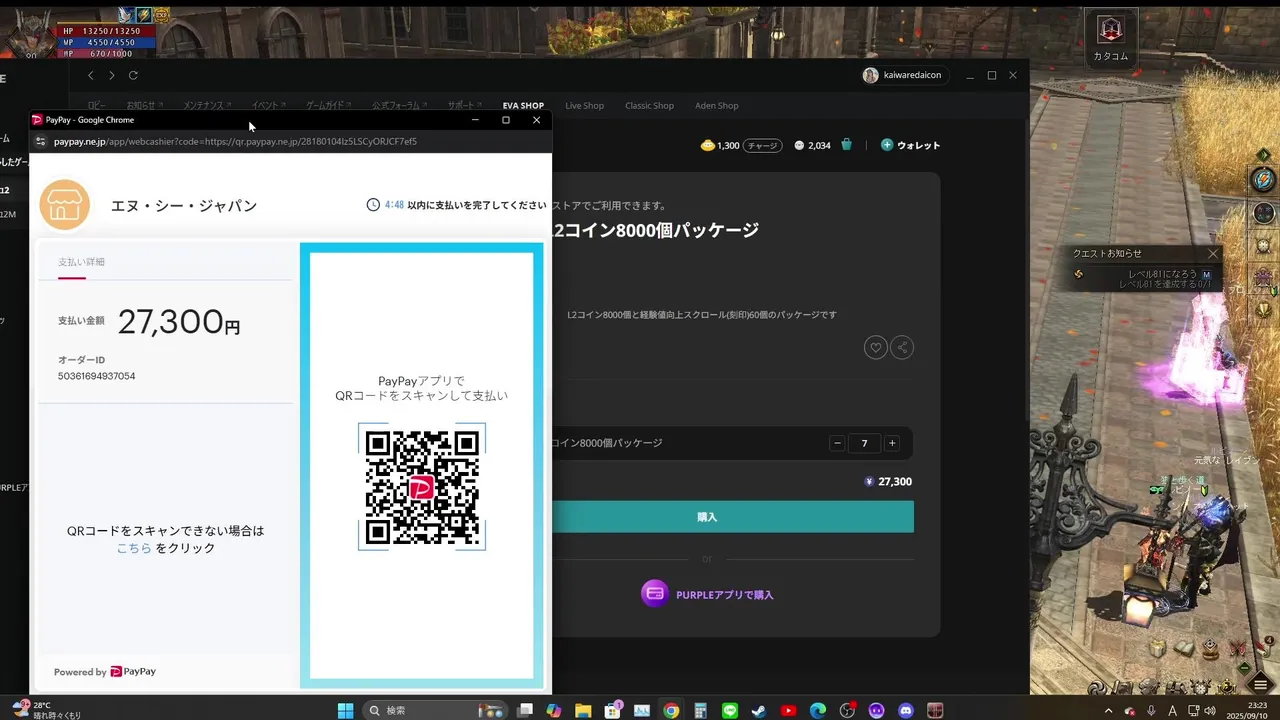Open Discord from the taskbar
1280x720 pixels.
pyautogui.click(x=906, y=710)
